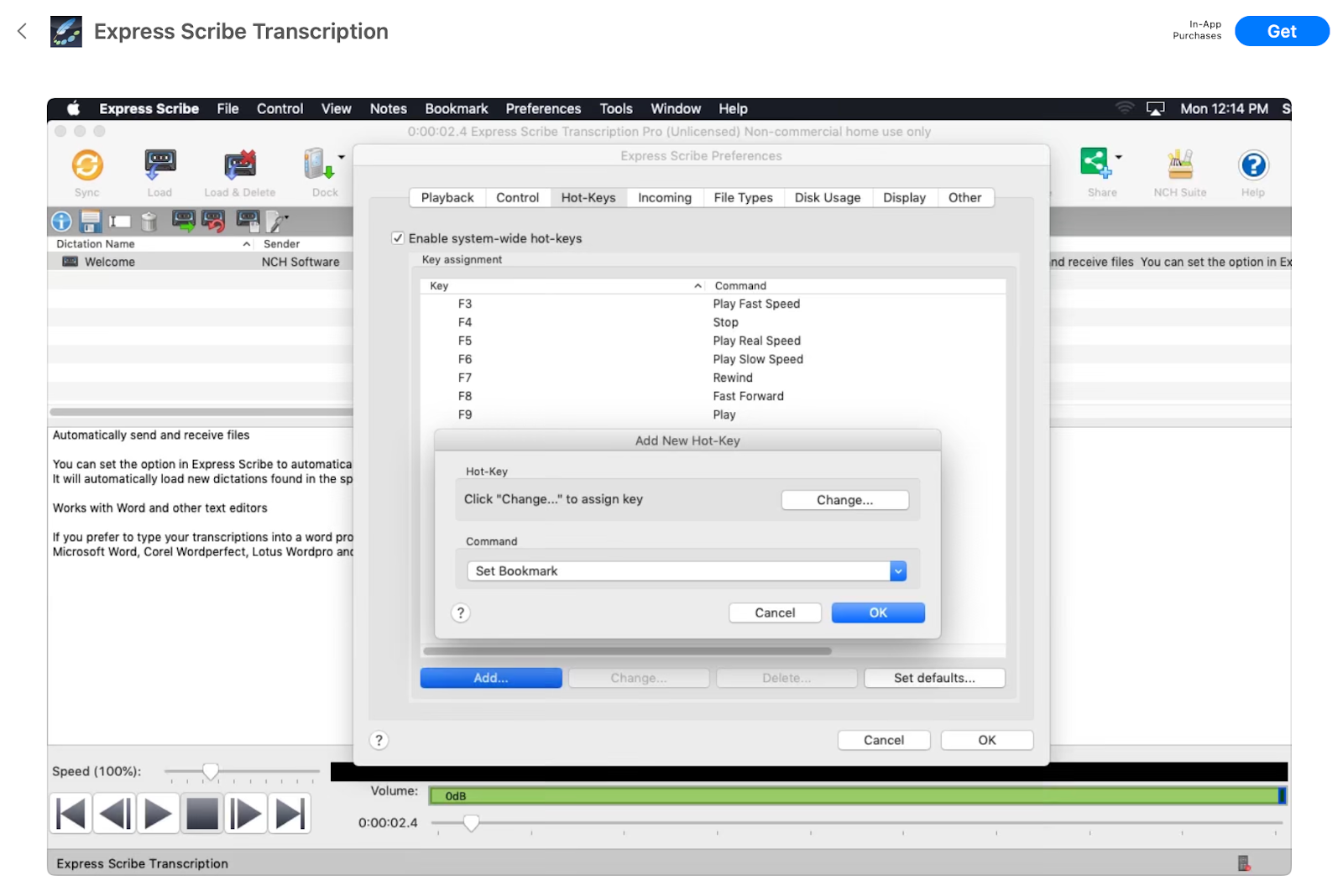
Task: Click Cancel at Preferences dialog bottom
Action: [x=884, y=740]
